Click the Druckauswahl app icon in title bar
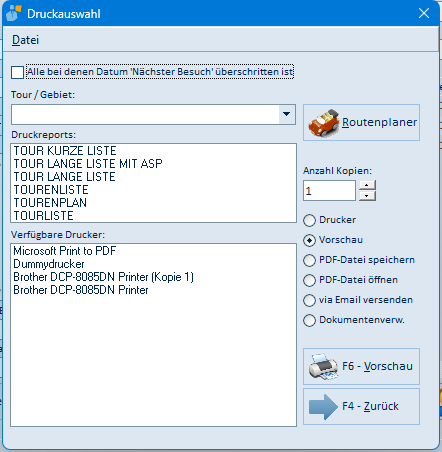This screenshot has width=442, height=452. coord(14,14)
